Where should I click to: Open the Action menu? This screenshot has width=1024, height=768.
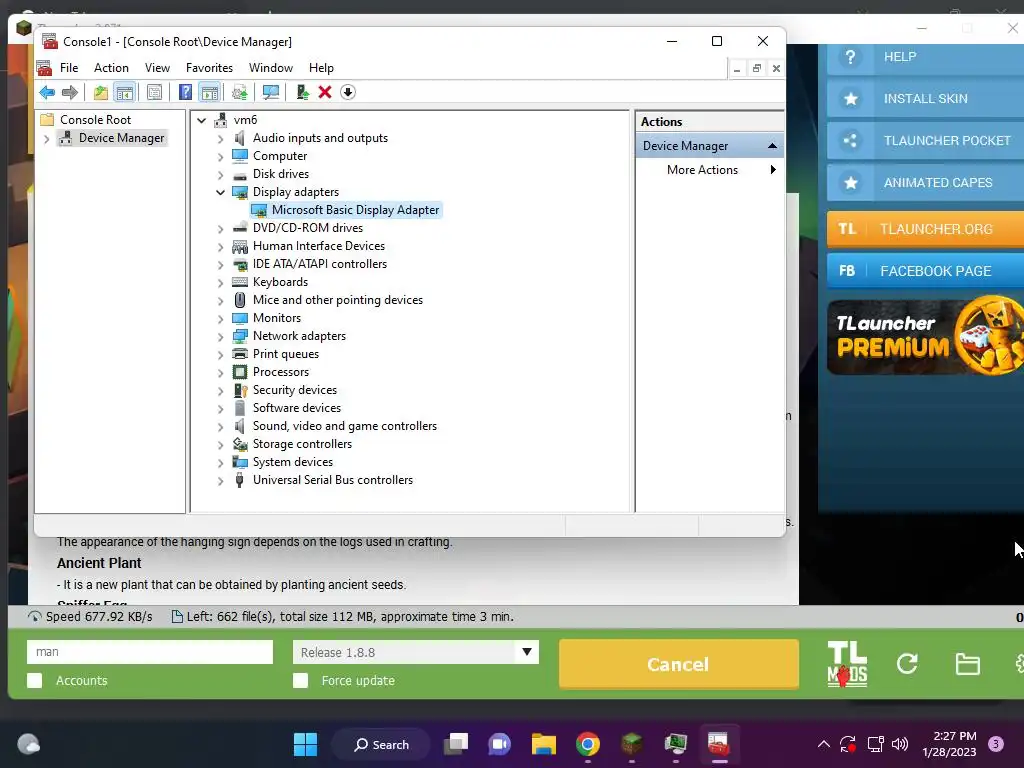click(111, 68)
